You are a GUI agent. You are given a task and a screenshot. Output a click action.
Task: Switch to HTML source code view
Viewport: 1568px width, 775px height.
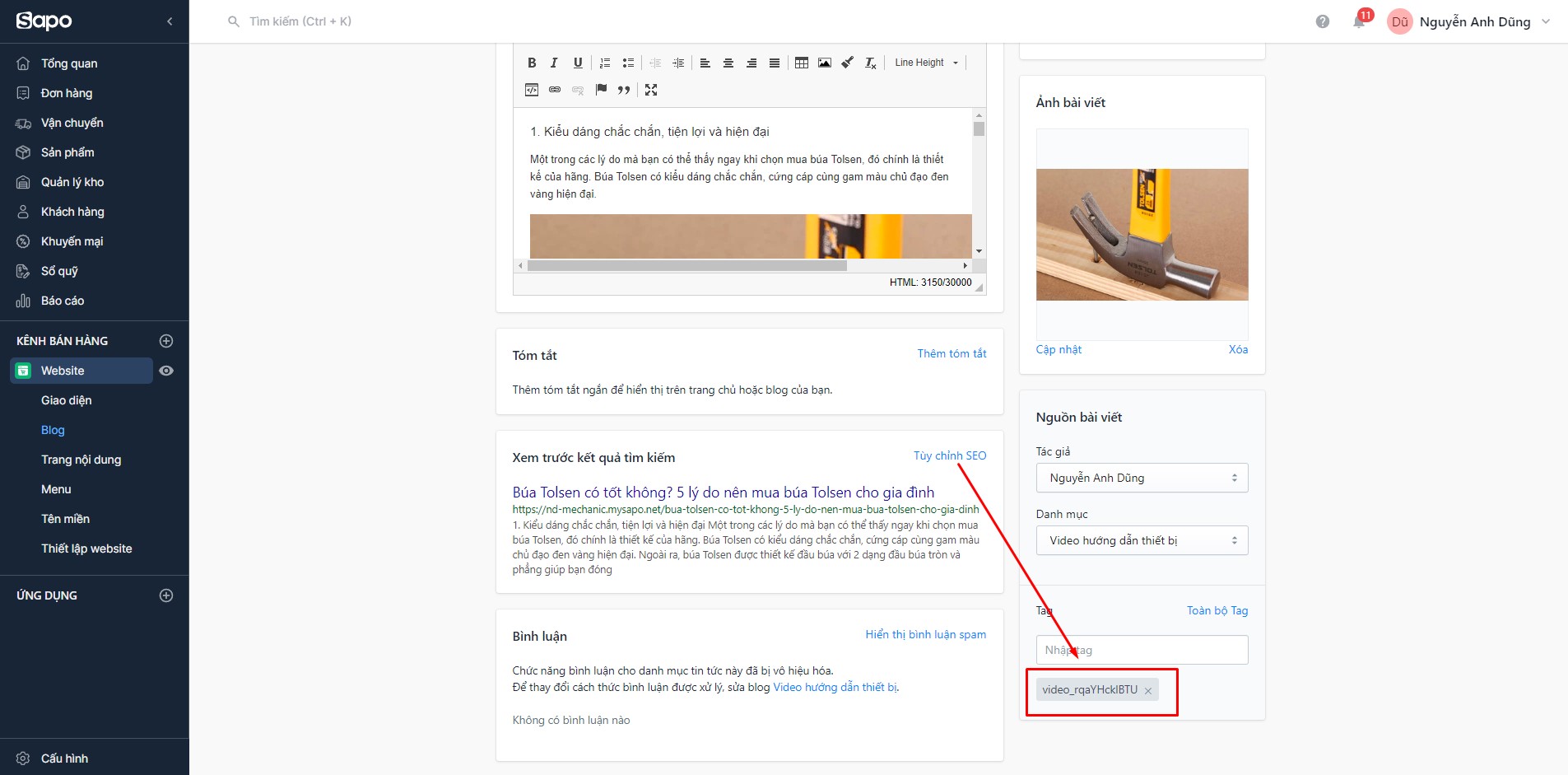pos(532,90)
